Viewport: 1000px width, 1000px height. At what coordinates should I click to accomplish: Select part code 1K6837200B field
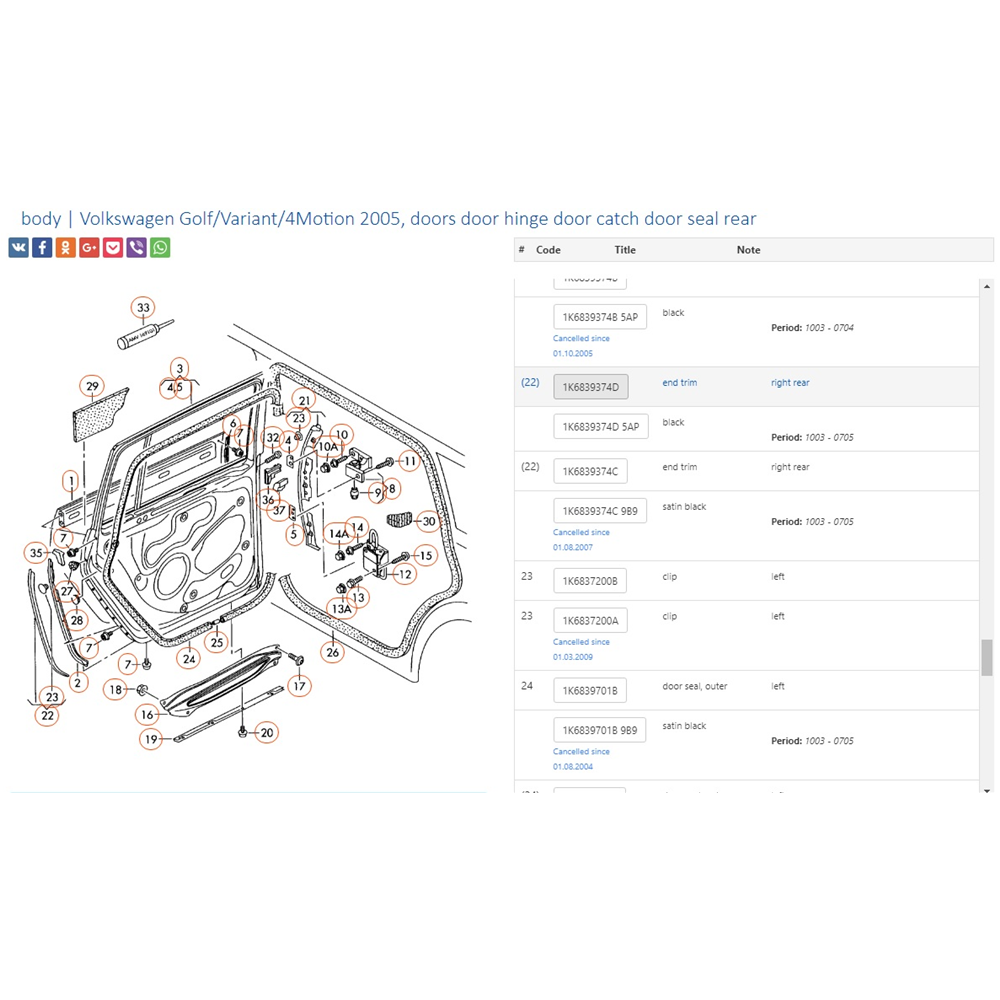coord(590,581)
